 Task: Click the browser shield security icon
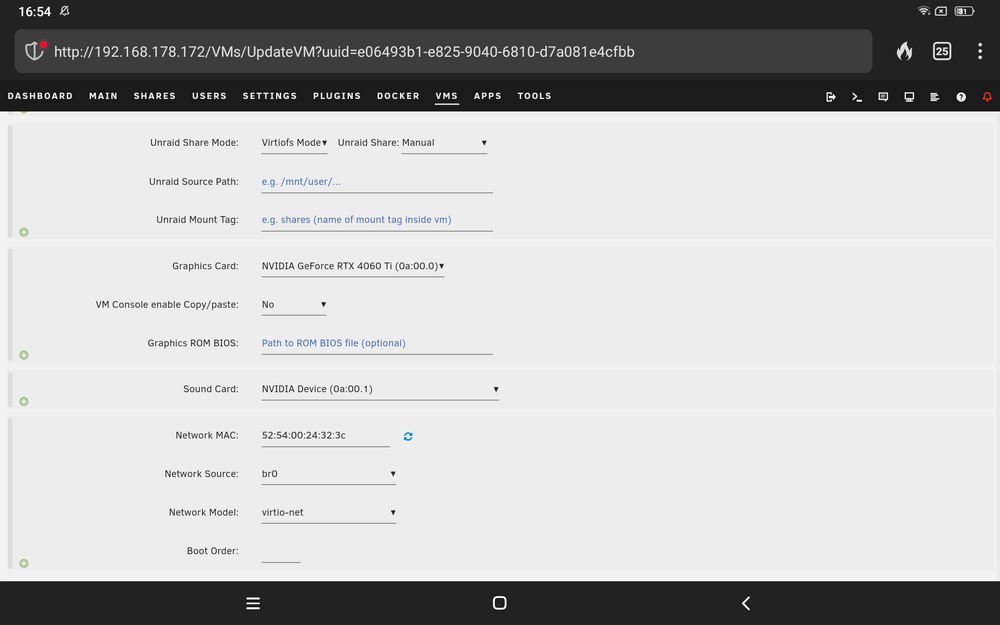click(35, 51)
